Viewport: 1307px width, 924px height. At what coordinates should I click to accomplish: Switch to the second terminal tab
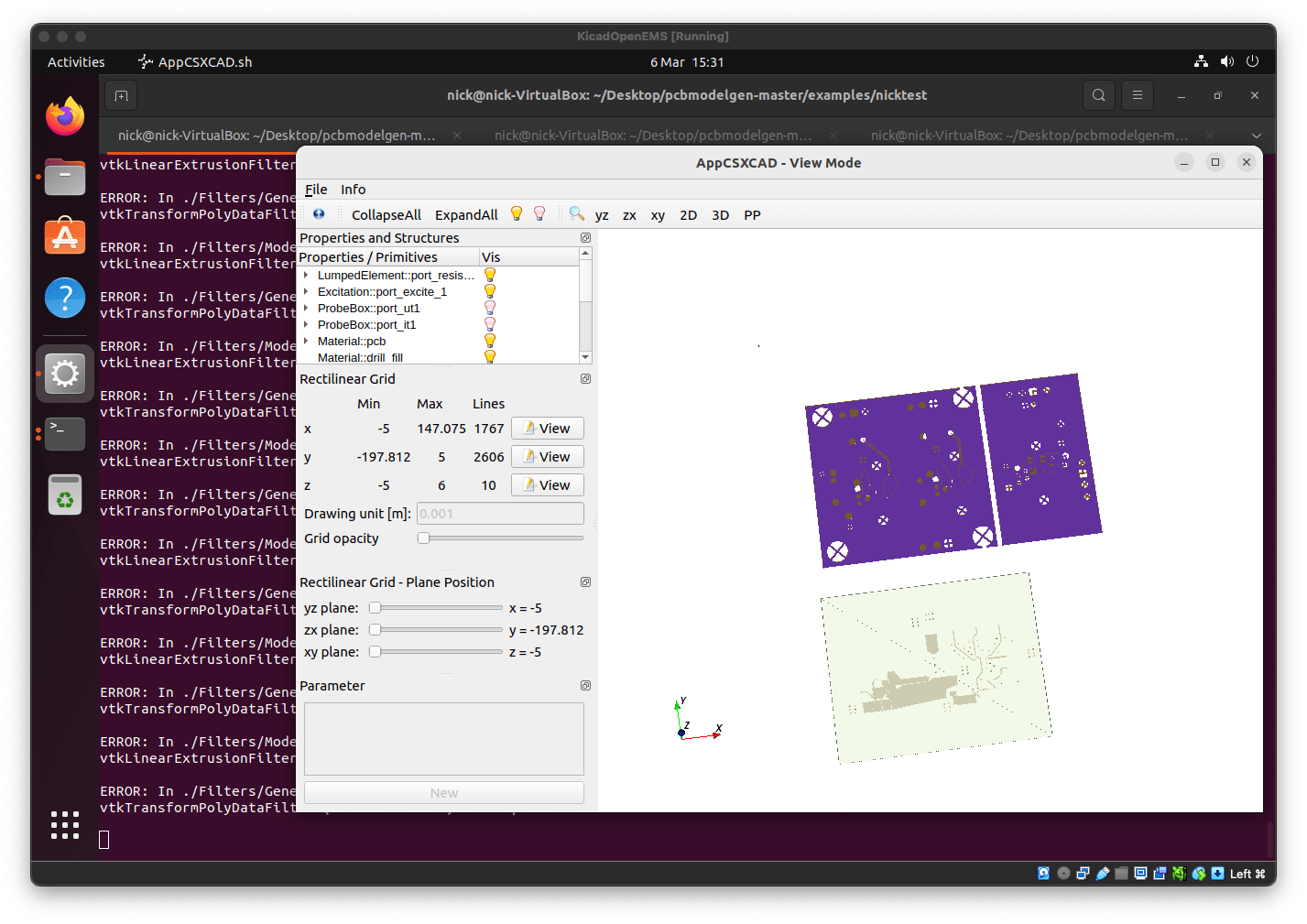coord(653,136)
